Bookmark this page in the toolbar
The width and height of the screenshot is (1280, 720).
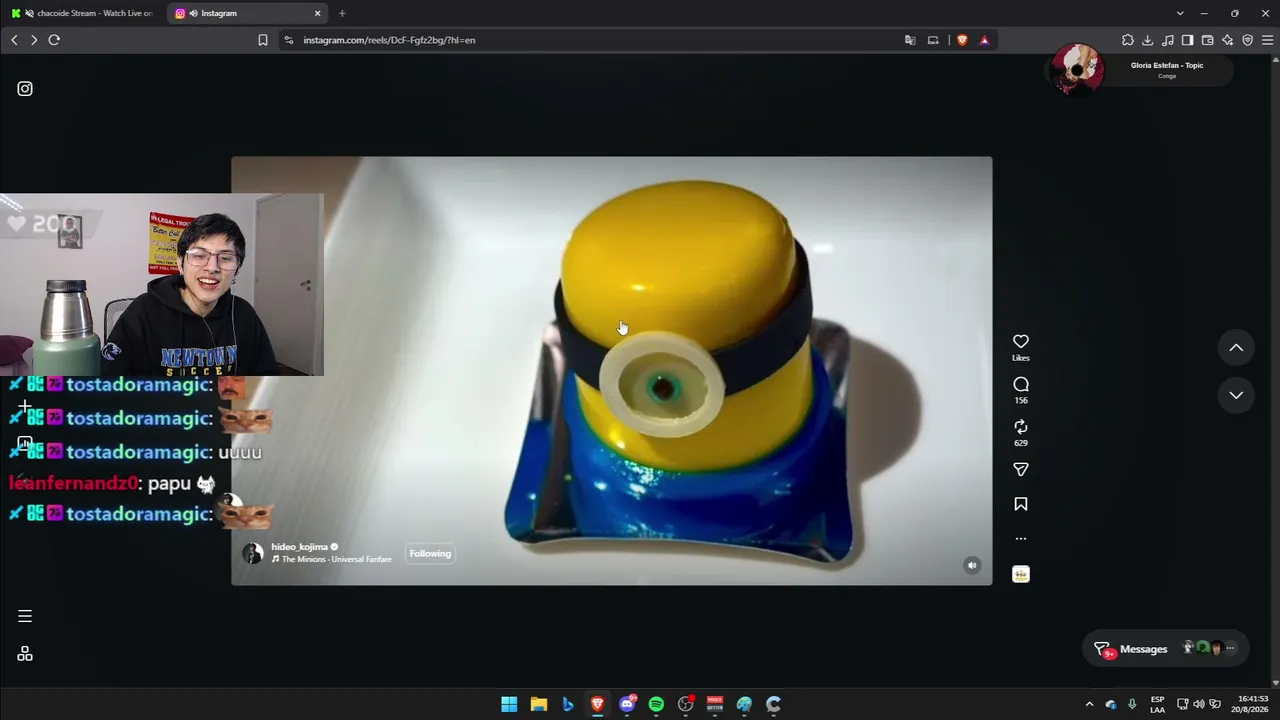point(262,40)
